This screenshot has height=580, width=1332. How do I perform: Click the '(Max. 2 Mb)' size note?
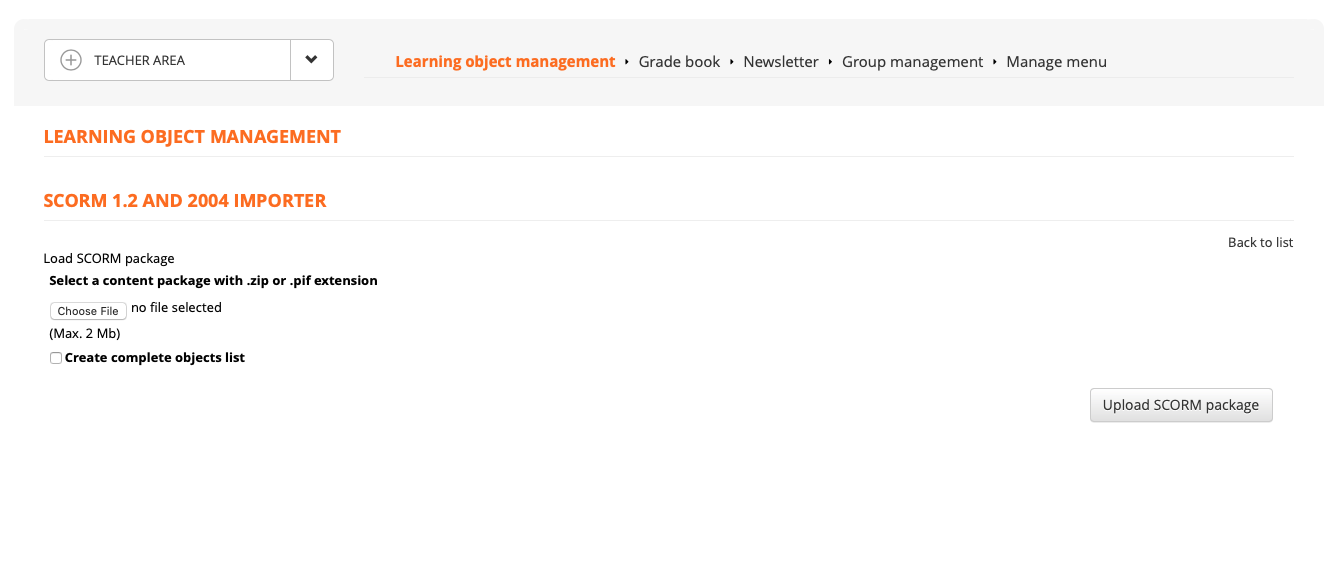coord(85,334)
